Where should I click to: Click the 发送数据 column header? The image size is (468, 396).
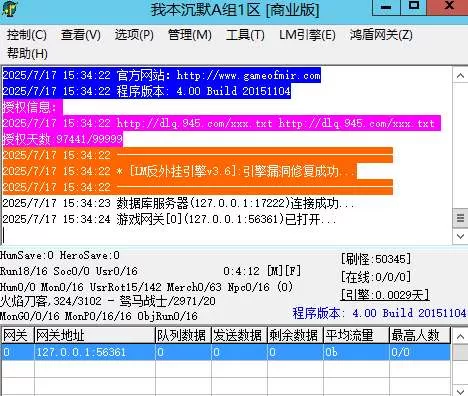click(239, 335)
